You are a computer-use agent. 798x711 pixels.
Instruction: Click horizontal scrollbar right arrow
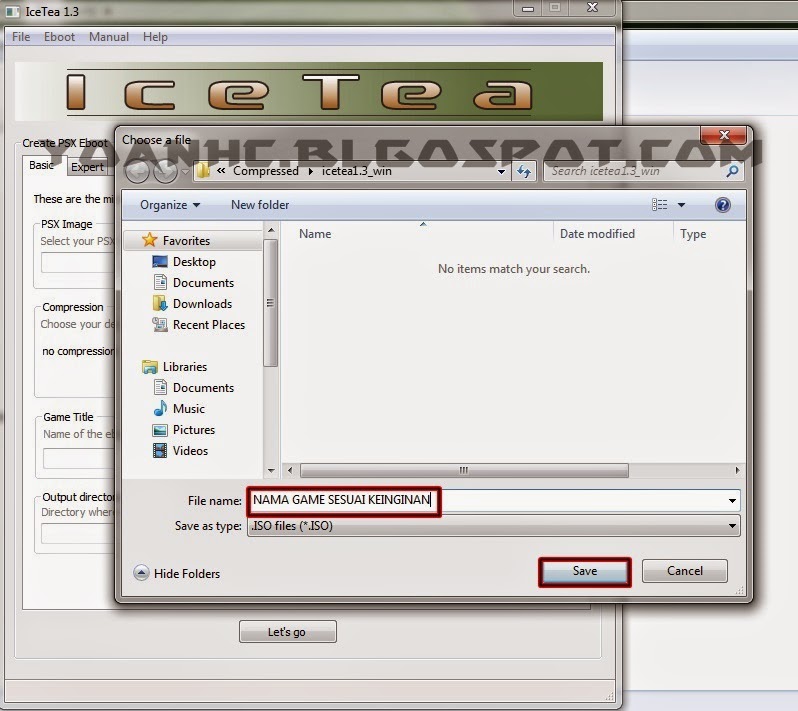point(737,470)
